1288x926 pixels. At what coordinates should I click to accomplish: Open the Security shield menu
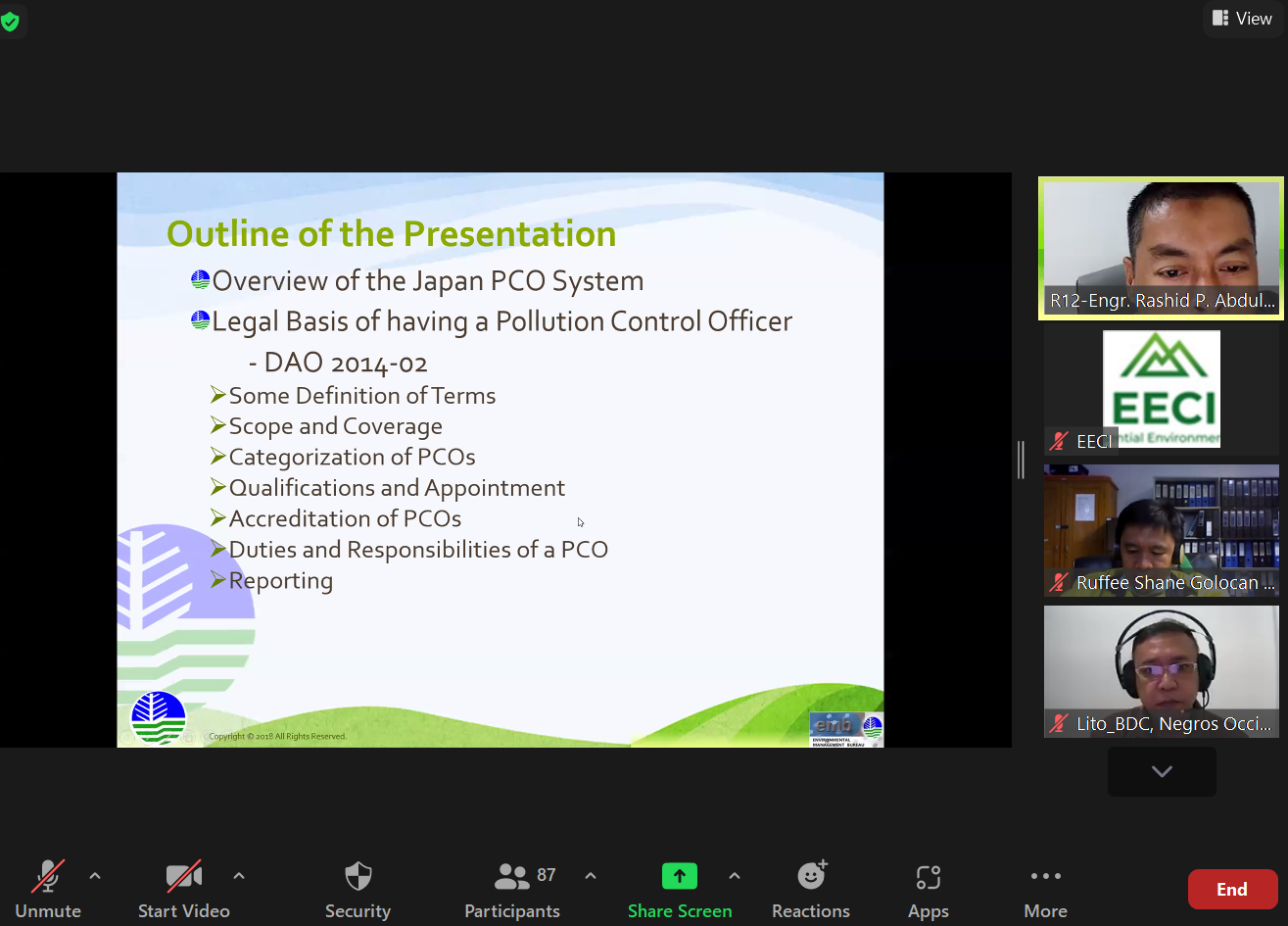[358, 889]
